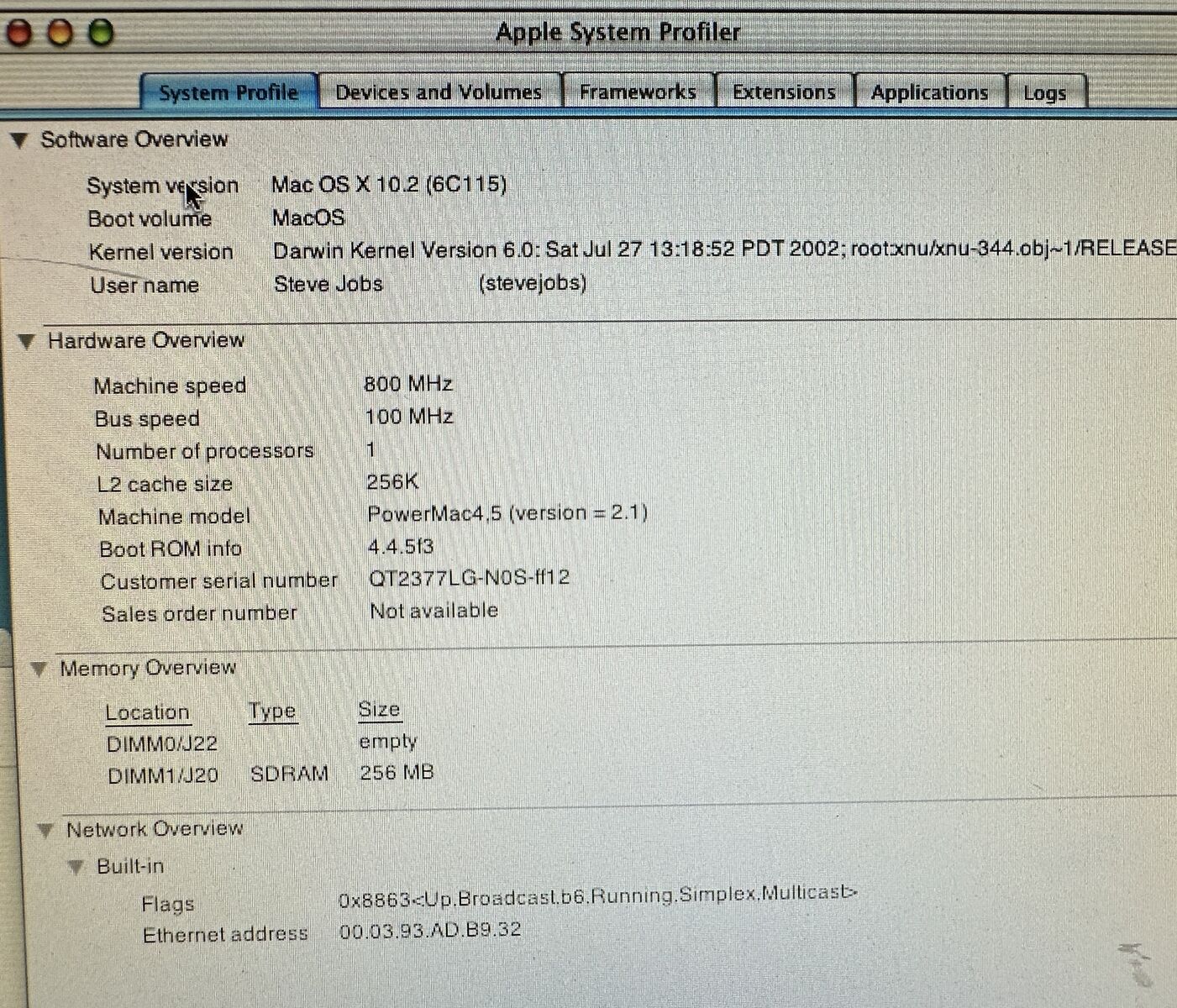Click the Size column header

(379, 709)
